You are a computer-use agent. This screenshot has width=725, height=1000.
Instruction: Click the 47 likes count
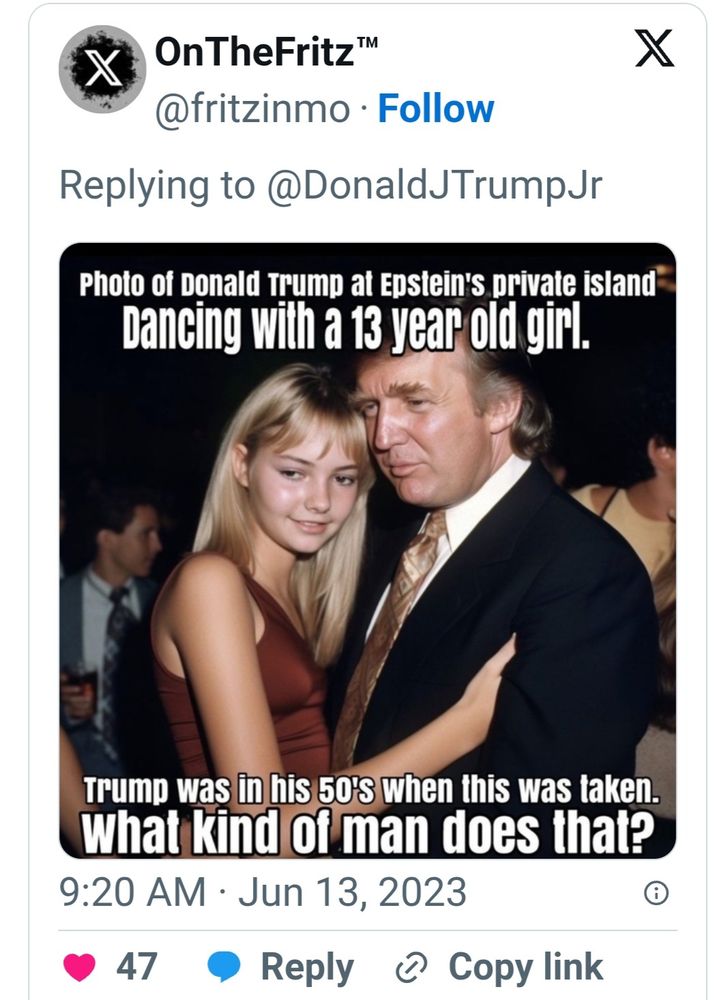coord(137,966)
